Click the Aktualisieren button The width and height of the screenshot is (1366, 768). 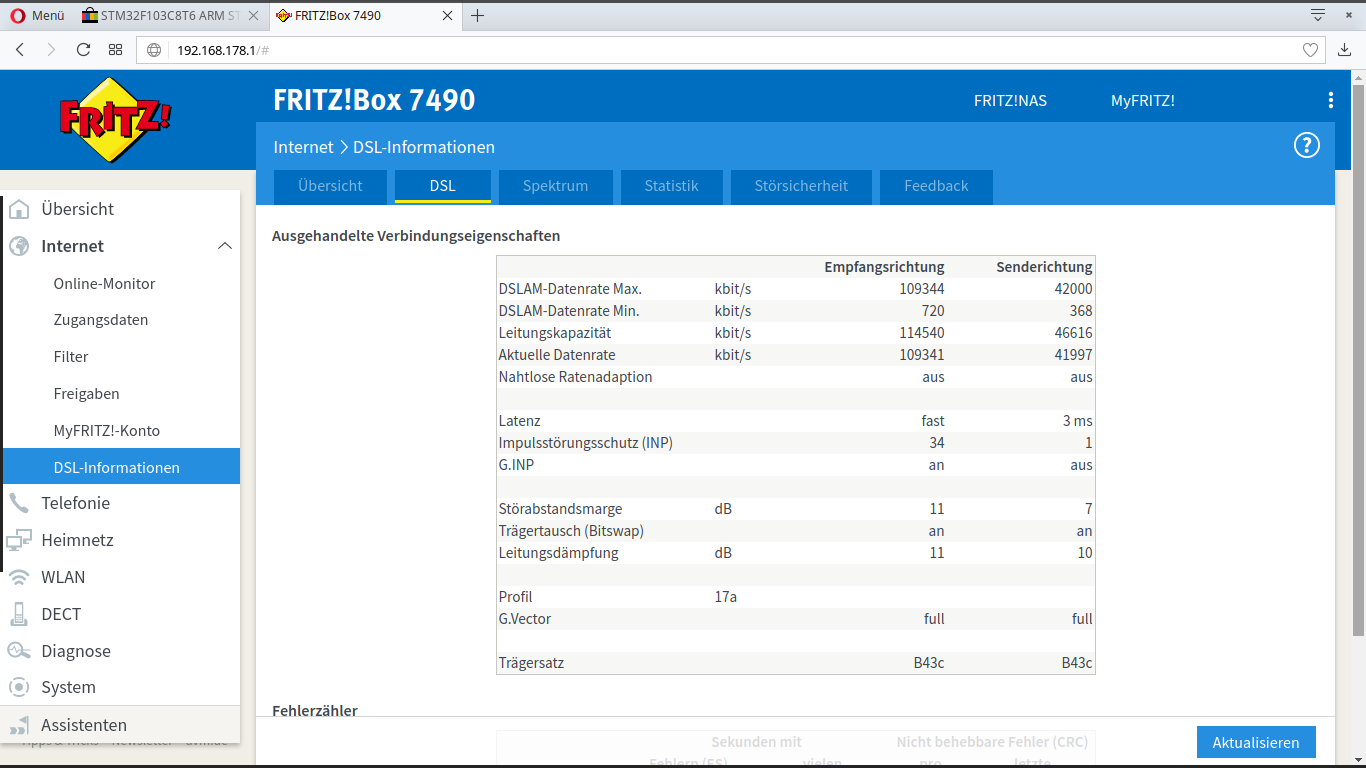tap(1256, 742)
